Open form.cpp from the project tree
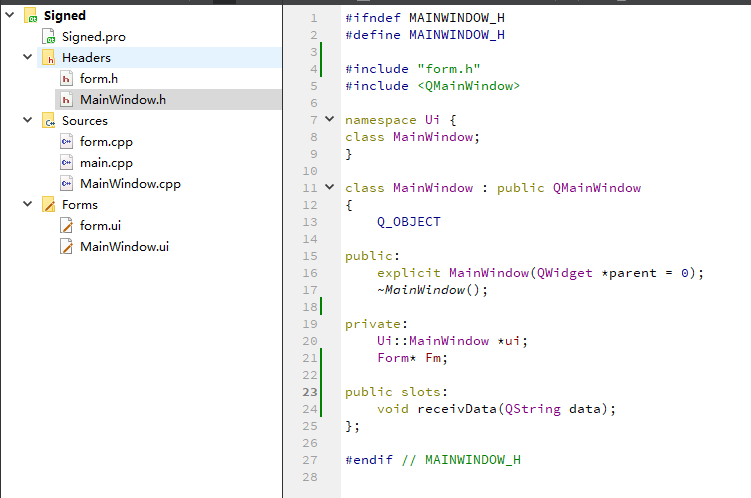 click(x=106, y=142)
